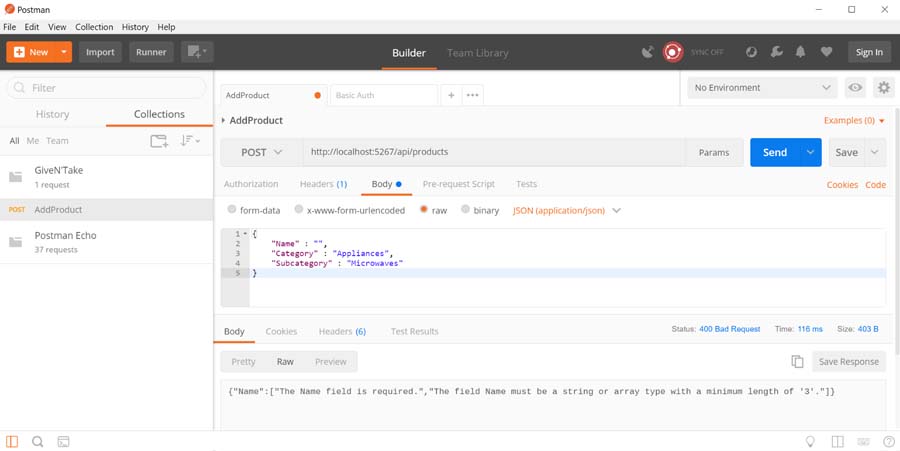The width and height of the screenshot is (900, 451).
Task: Click the notifications bell icon
Action: [x=801, y=52]
